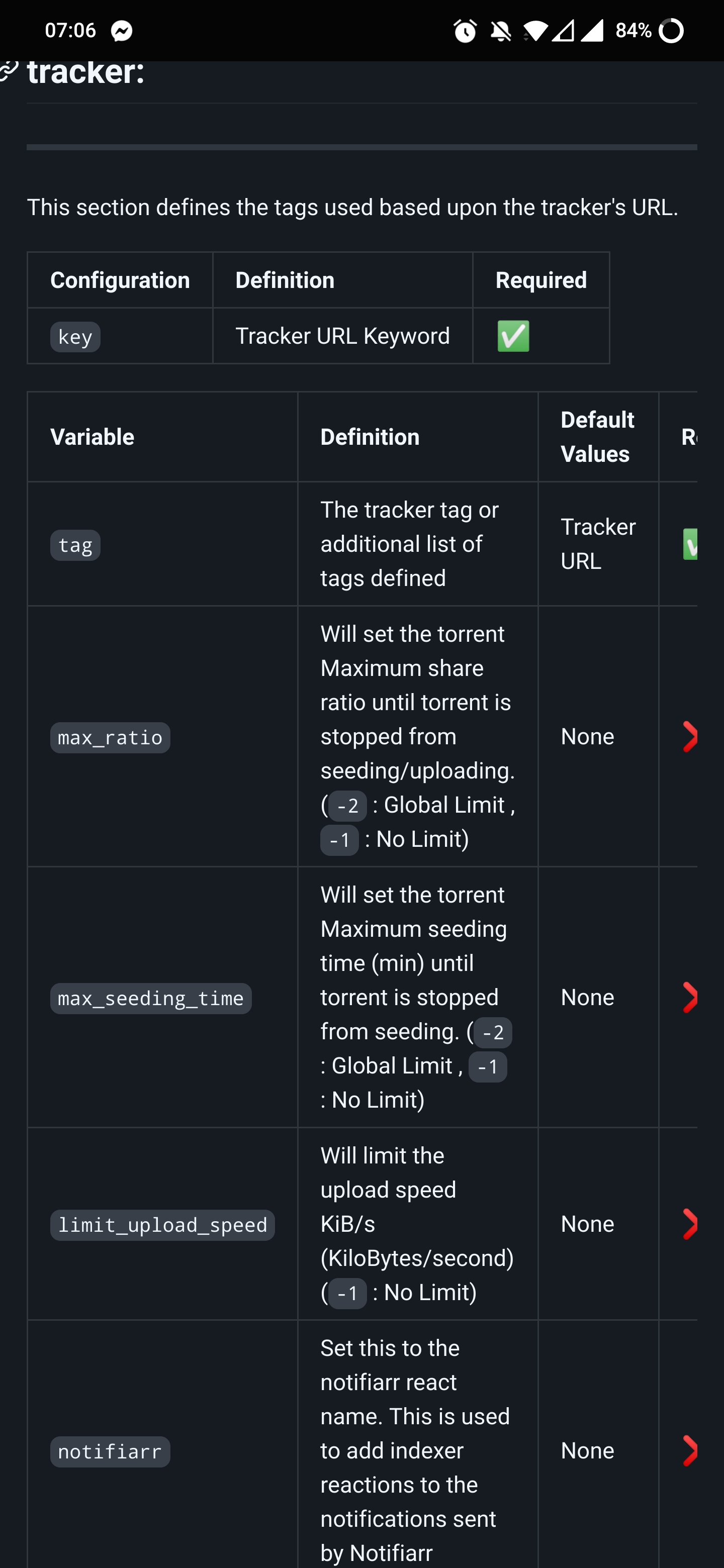Select the key code chip under Configuration
Screen dimensions: 724x1568
coord(75,336)
